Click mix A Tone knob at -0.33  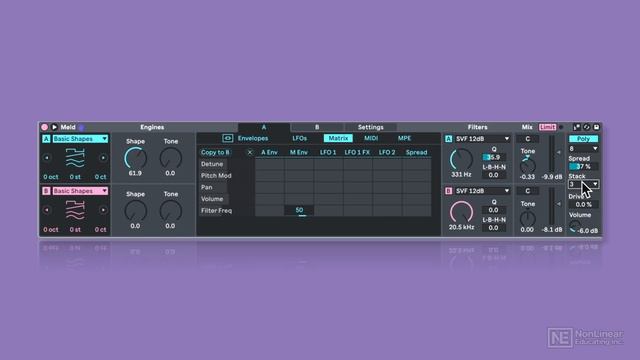pyautogui.click(x=527, y=165)
